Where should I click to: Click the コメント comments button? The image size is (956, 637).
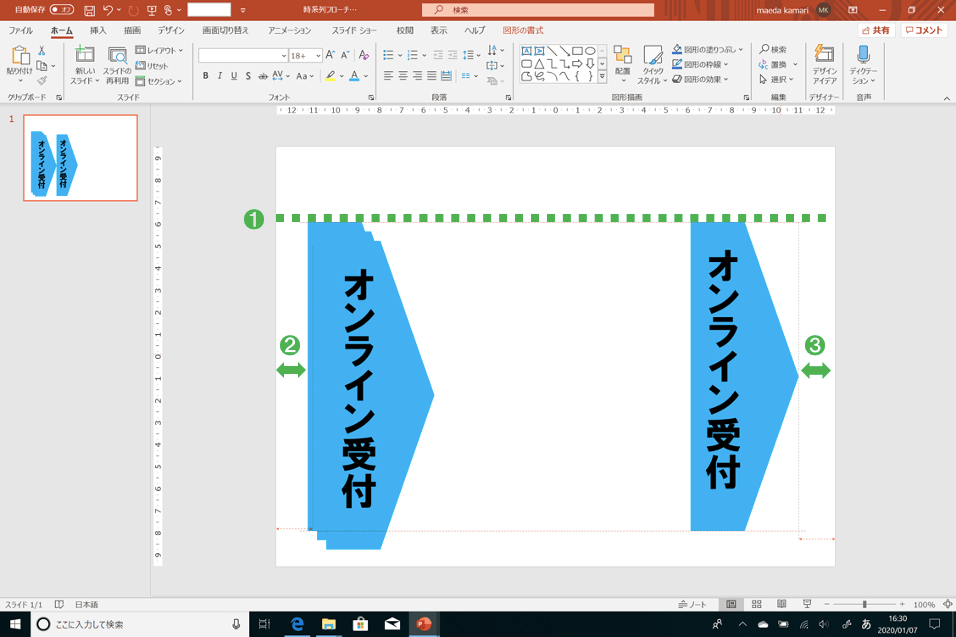(x=924, y=30)
